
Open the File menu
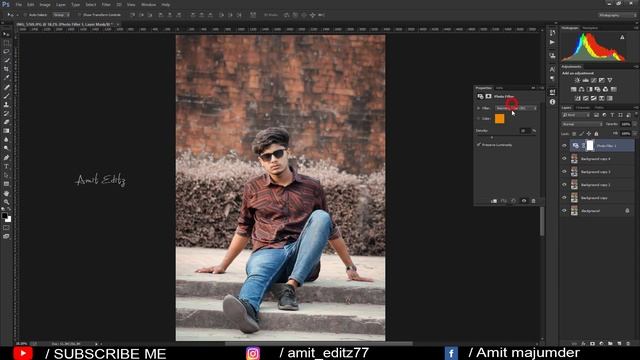point(19,4)
